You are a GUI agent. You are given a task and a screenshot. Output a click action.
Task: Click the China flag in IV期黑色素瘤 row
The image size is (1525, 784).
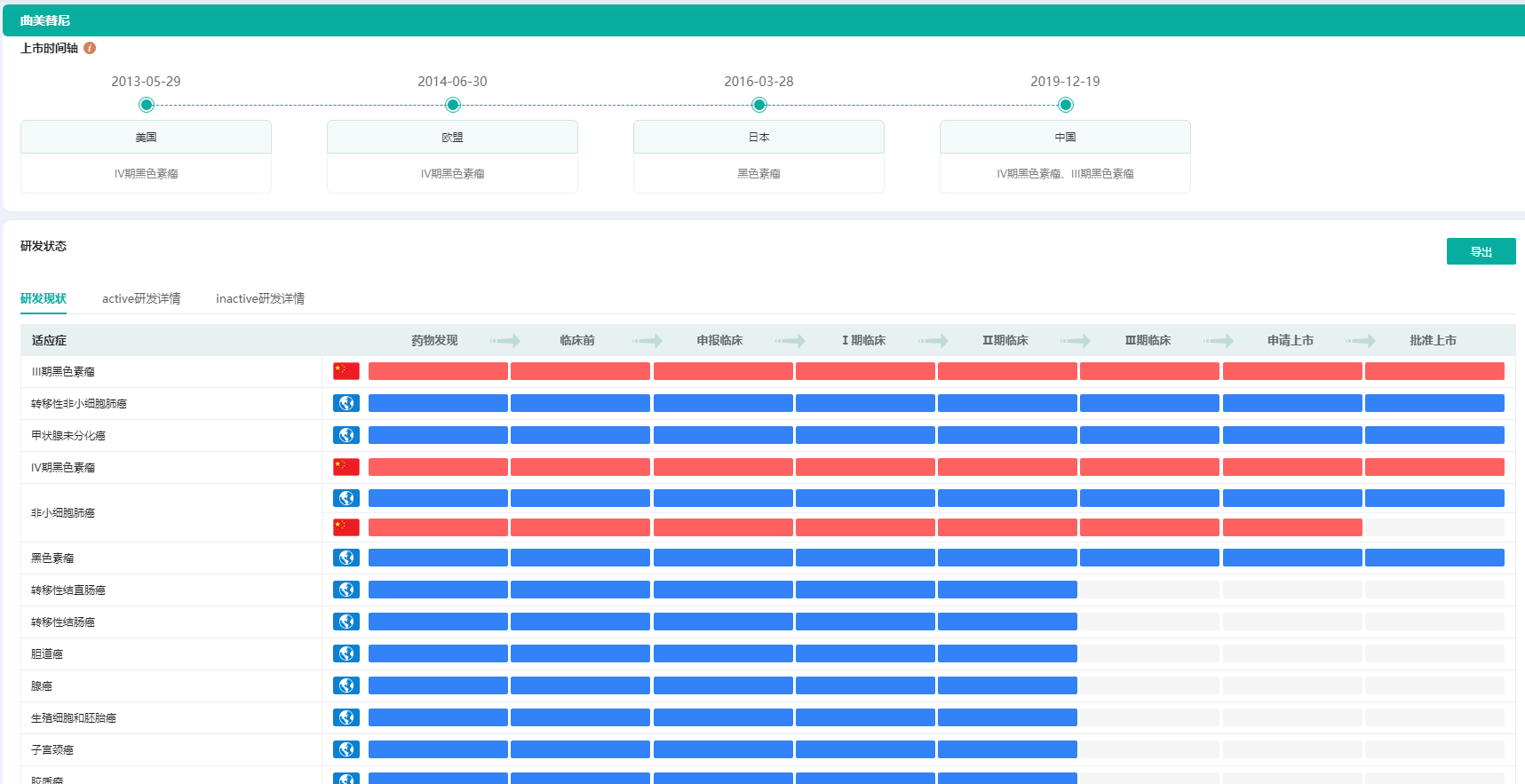tap(346, 467)
